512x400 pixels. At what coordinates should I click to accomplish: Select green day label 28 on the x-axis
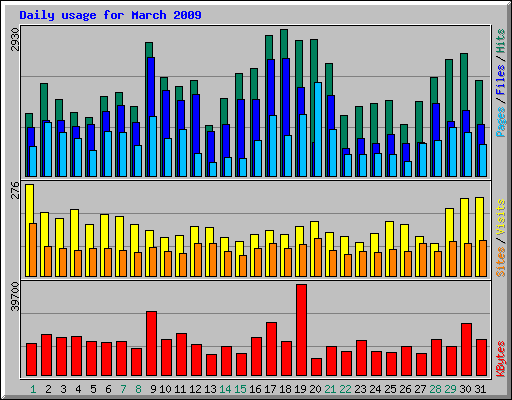coord(435,389)
